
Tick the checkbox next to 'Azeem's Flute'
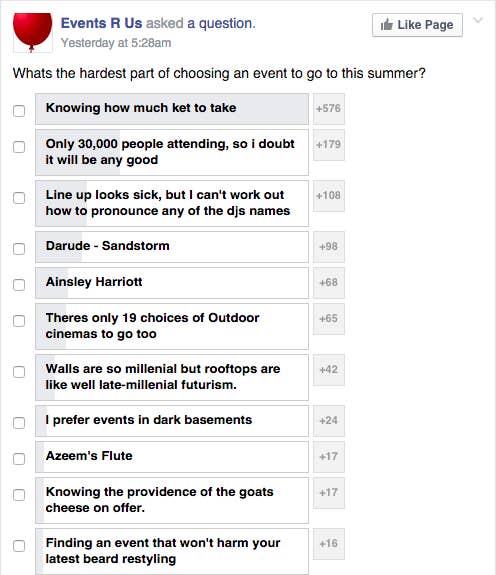point(19,459)
